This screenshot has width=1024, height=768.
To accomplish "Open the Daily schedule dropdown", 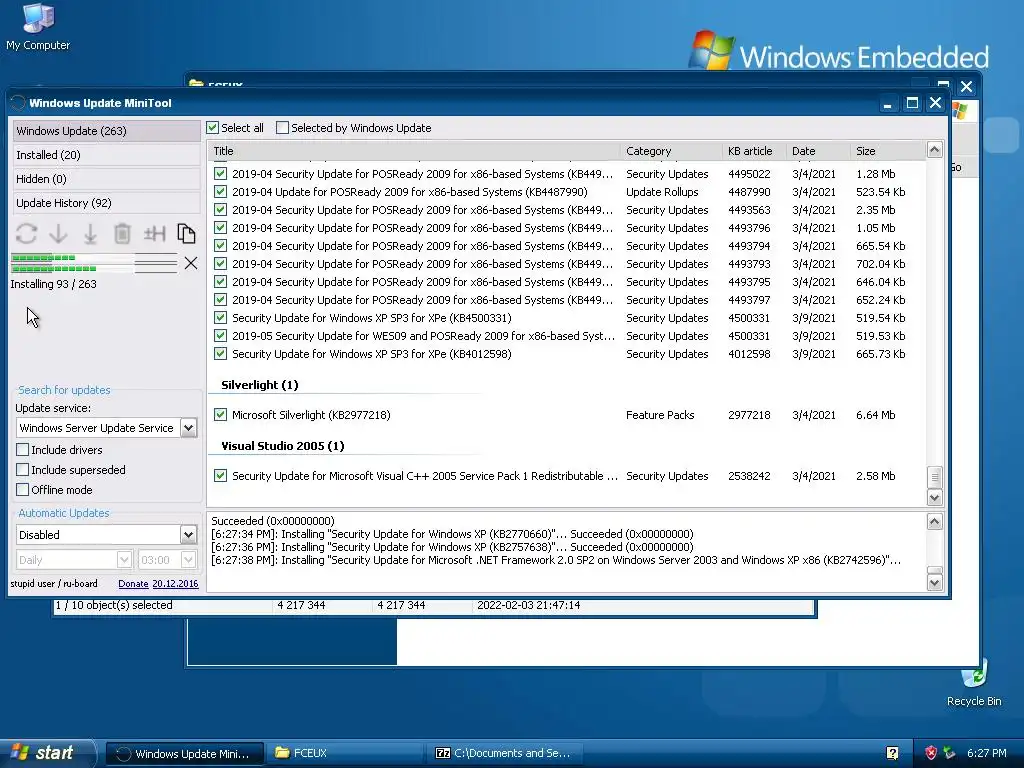I will [124, 560].
